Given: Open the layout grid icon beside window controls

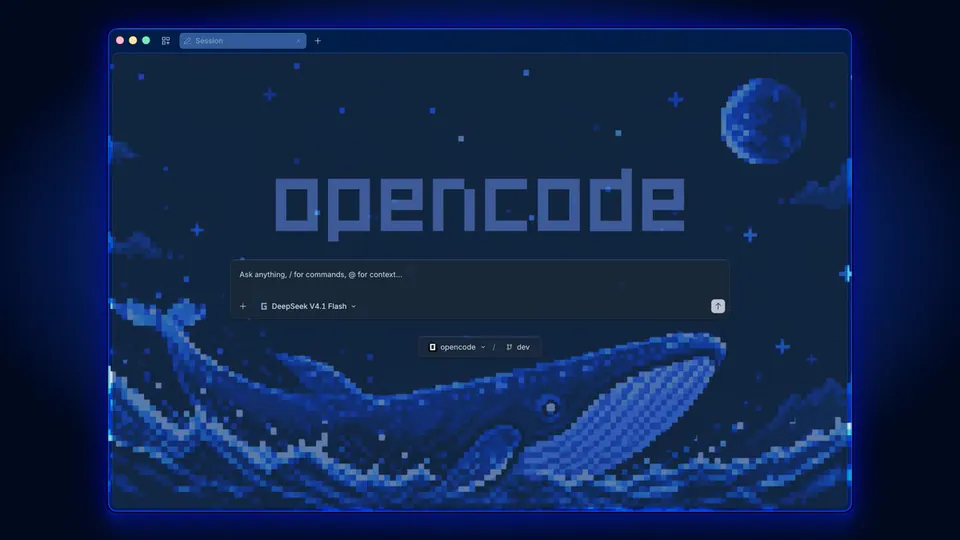Looking at the screenshot, I should click(165, 41).
